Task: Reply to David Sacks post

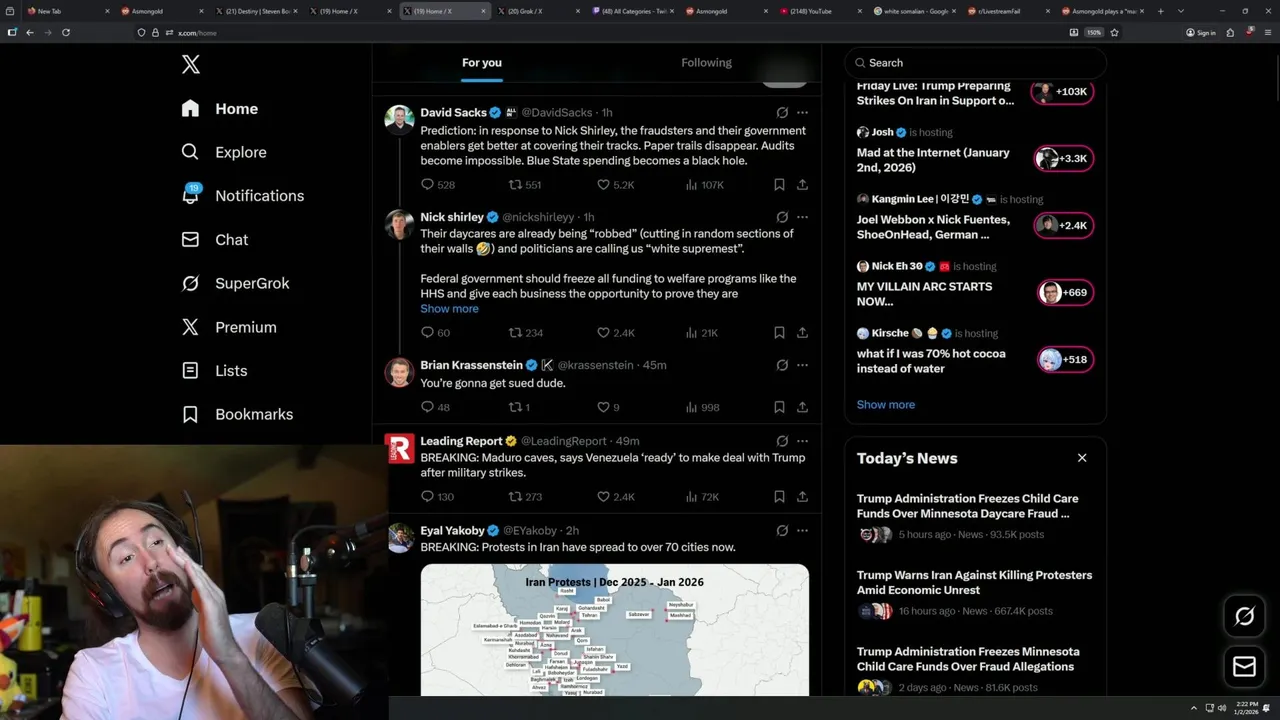Action: point(438,185)
